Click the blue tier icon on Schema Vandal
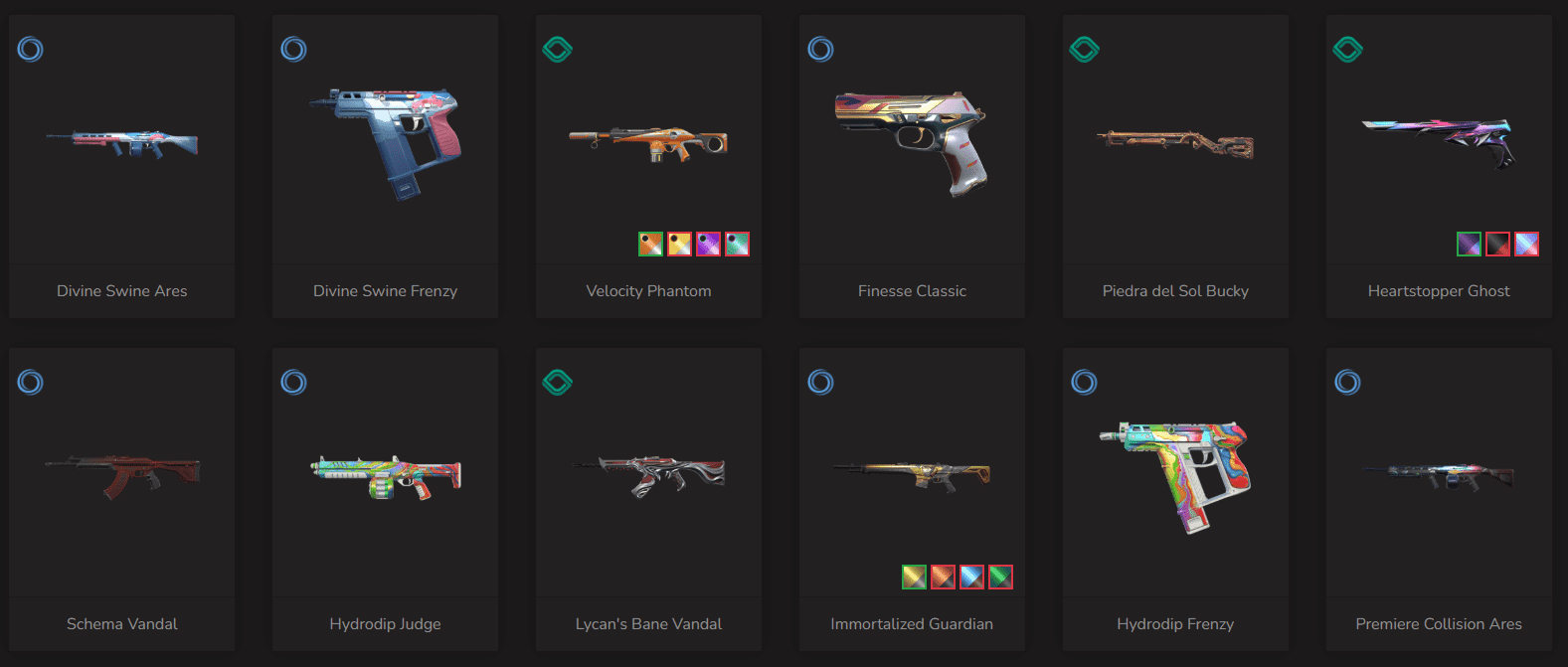The height and width of the screenshot is (667, 1568). [x=31, y=382]
